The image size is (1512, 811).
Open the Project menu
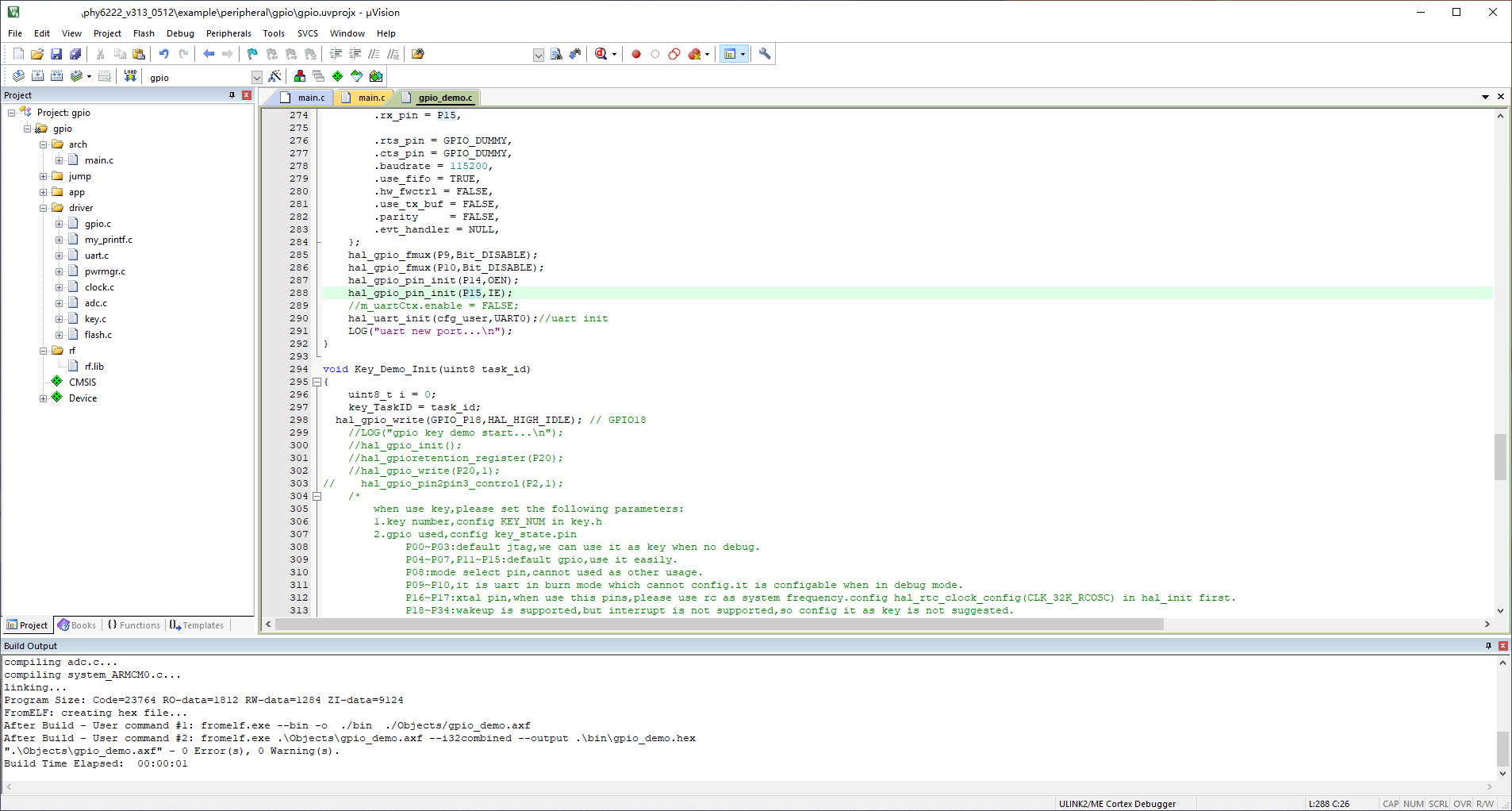coord(107,33)
